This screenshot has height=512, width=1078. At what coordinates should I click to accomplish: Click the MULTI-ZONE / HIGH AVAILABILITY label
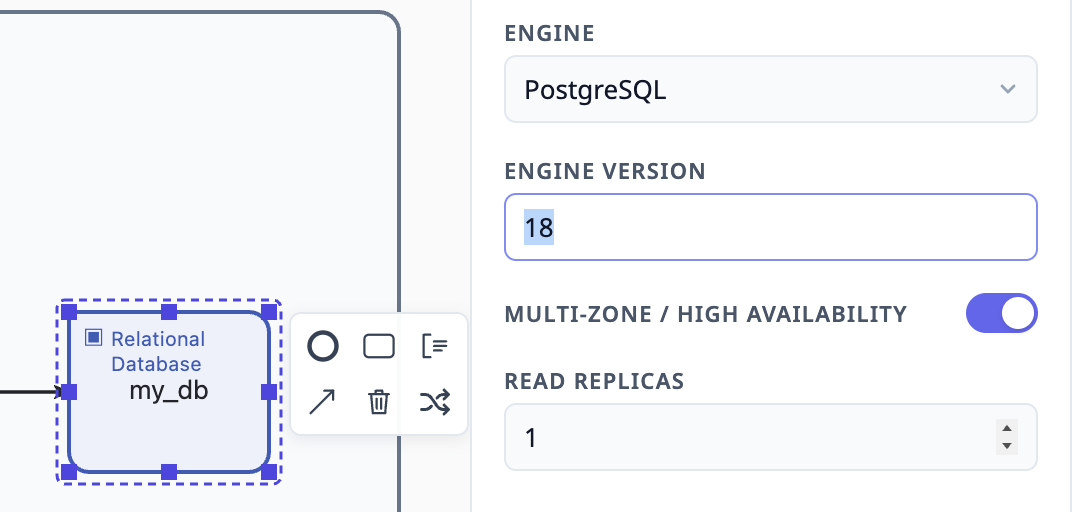pos(705,314)
